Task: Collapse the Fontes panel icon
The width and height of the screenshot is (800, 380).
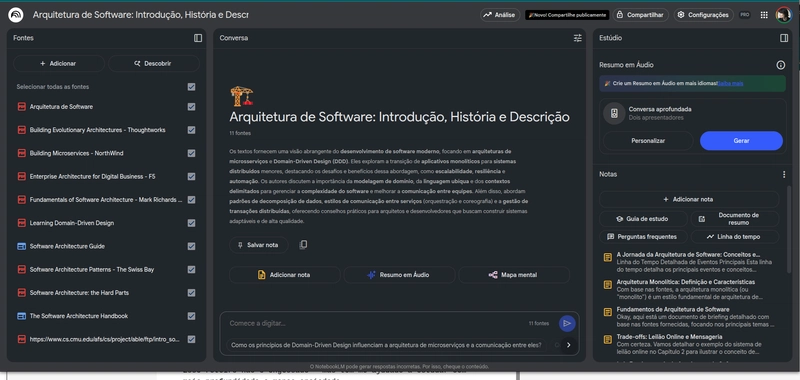Action: (x=198, y=38)
